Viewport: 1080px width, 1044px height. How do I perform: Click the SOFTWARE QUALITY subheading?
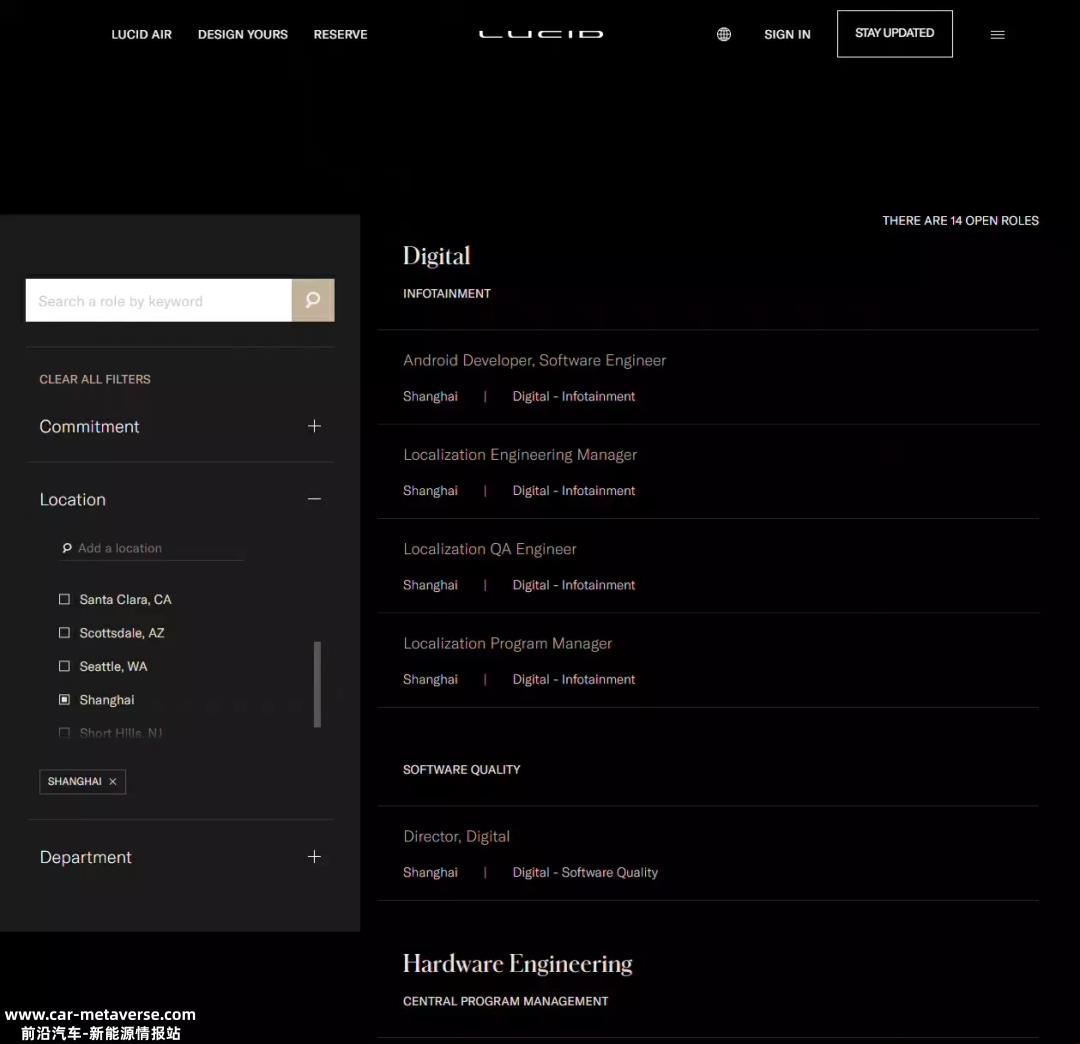point(461,769)
